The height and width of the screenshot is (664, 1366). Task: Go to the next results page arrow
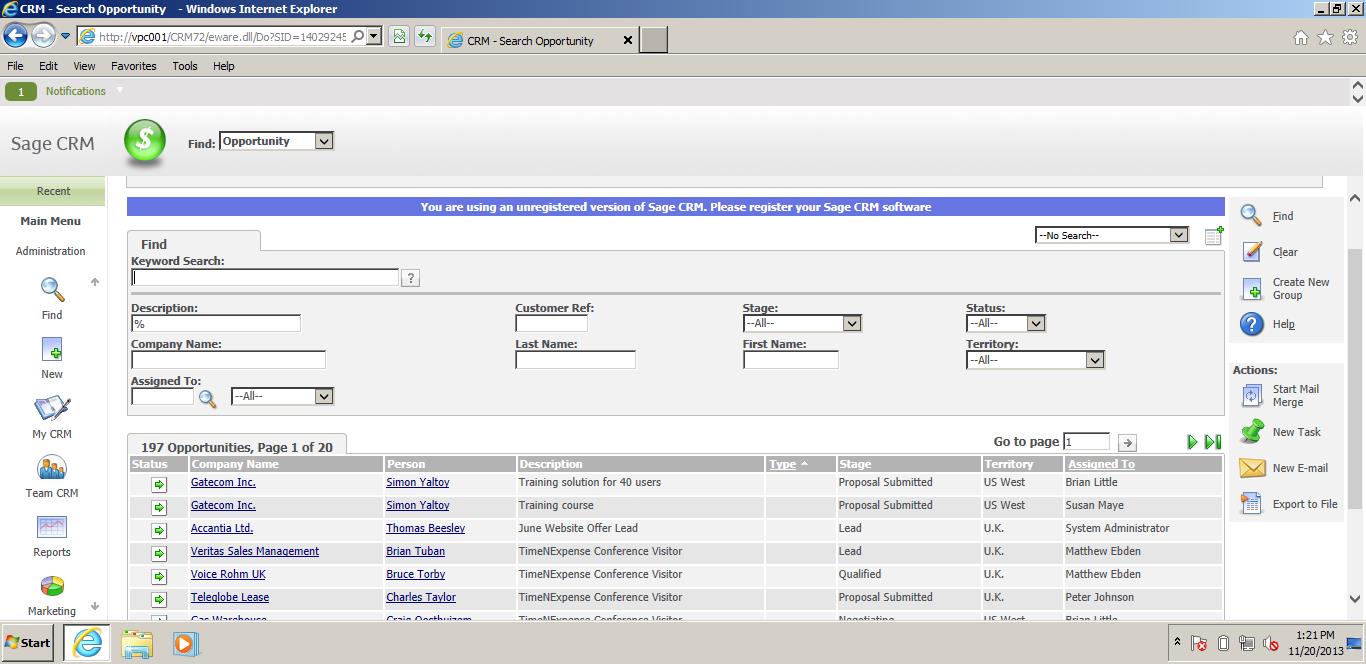click(1191, 442)
